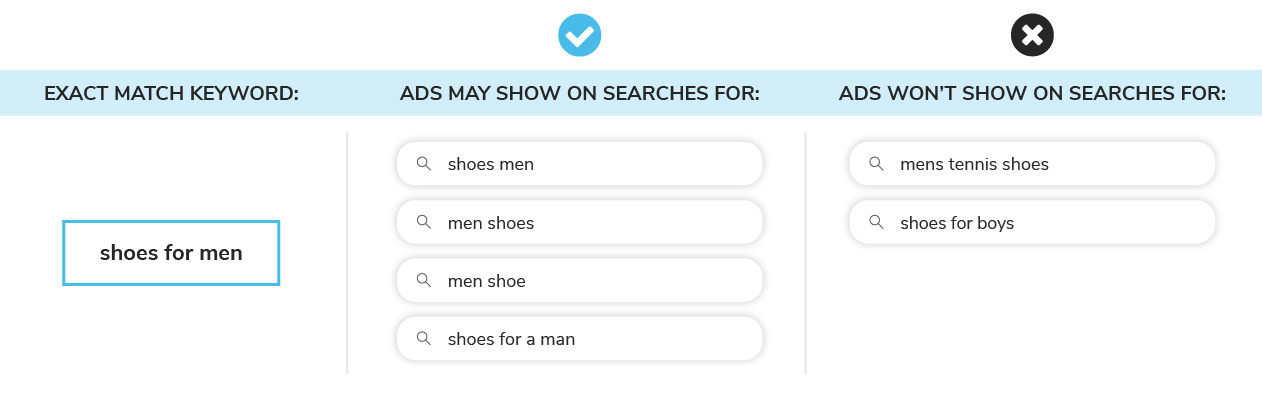Click the blue checkmark circle icon
Viewport: 1262px width, 406px height.
[580, 36]
